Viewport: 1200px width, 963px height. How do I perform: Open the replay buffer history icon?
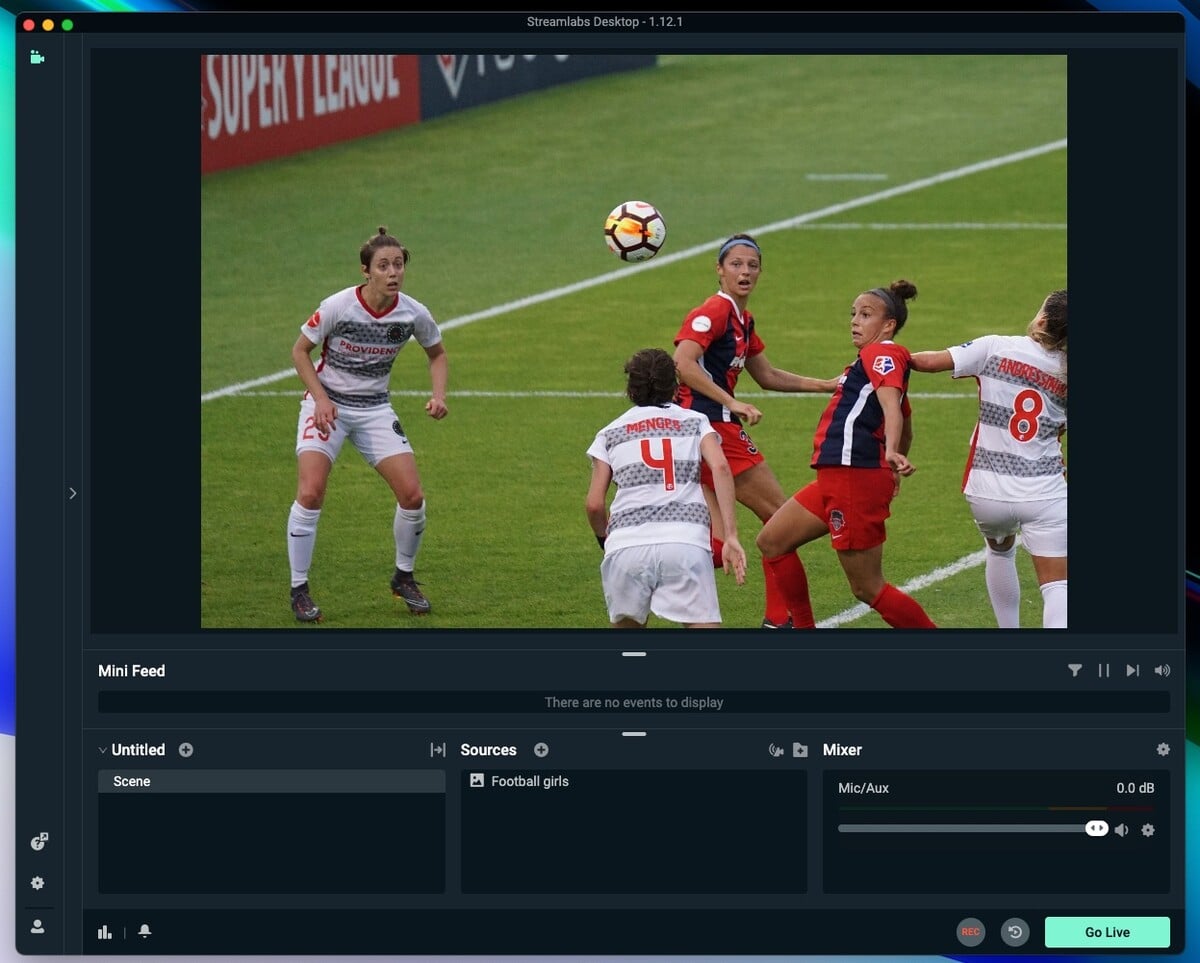(1015, 931)
